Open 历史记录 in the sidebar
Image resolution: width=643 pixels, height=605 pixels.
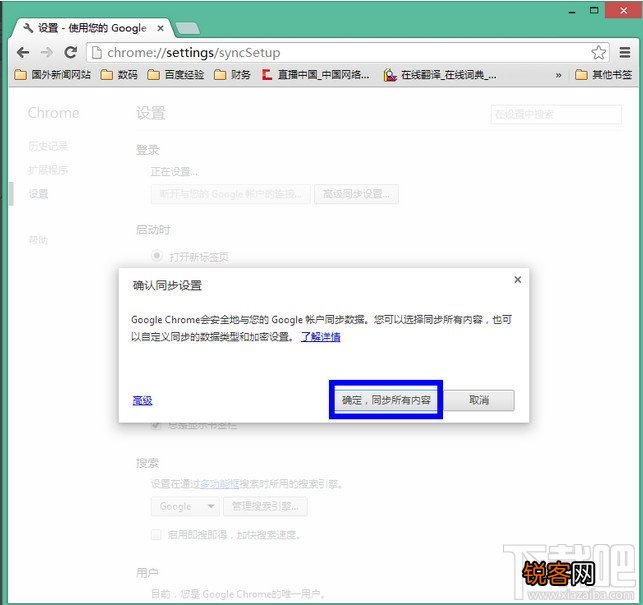pyautogui.click(x=48, y=146)
